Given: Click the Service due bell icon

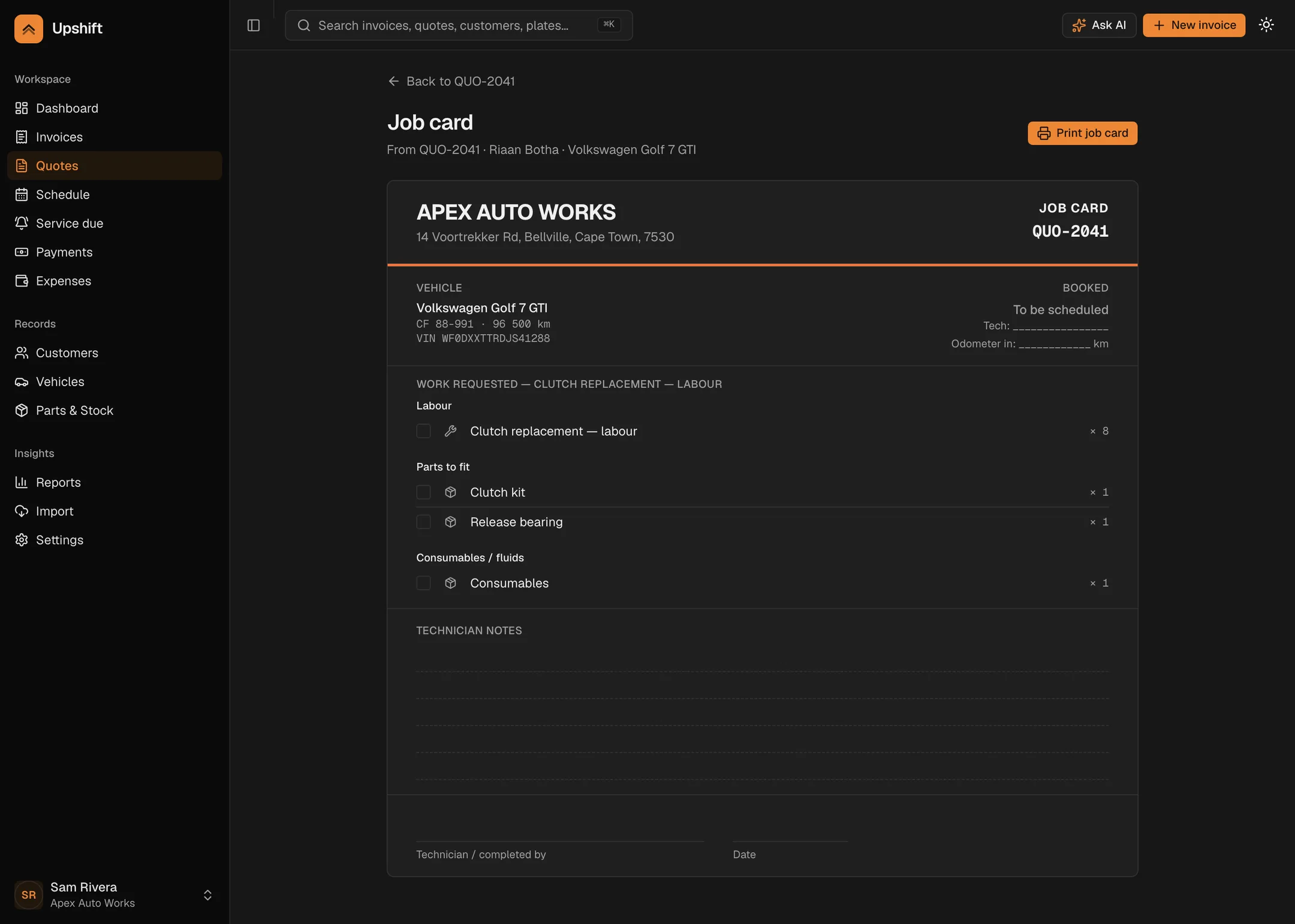Looking at the screenshot, I should pos(22,223).
